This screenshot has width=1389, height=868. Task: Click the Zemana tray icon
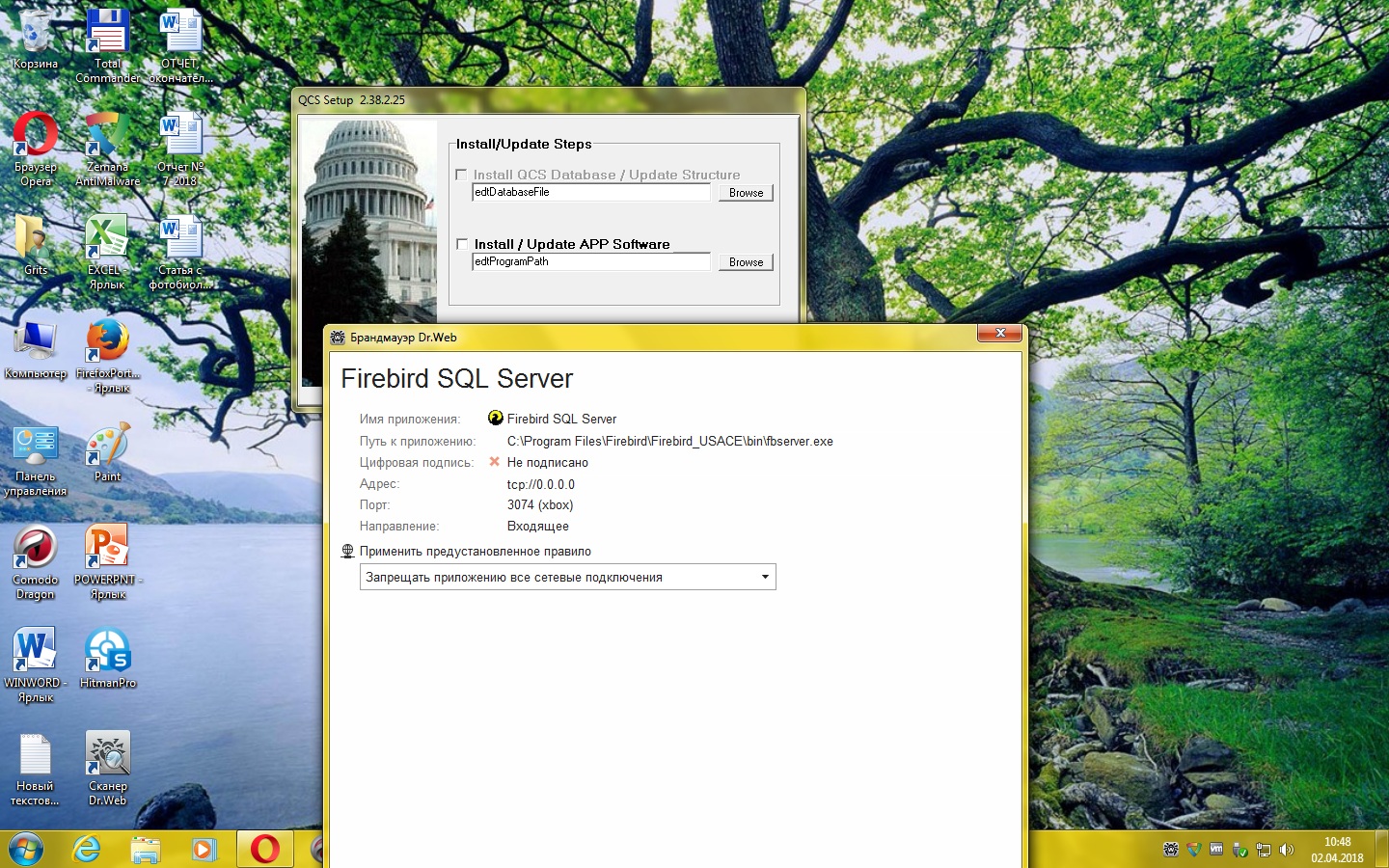(x=1194, y=850)
